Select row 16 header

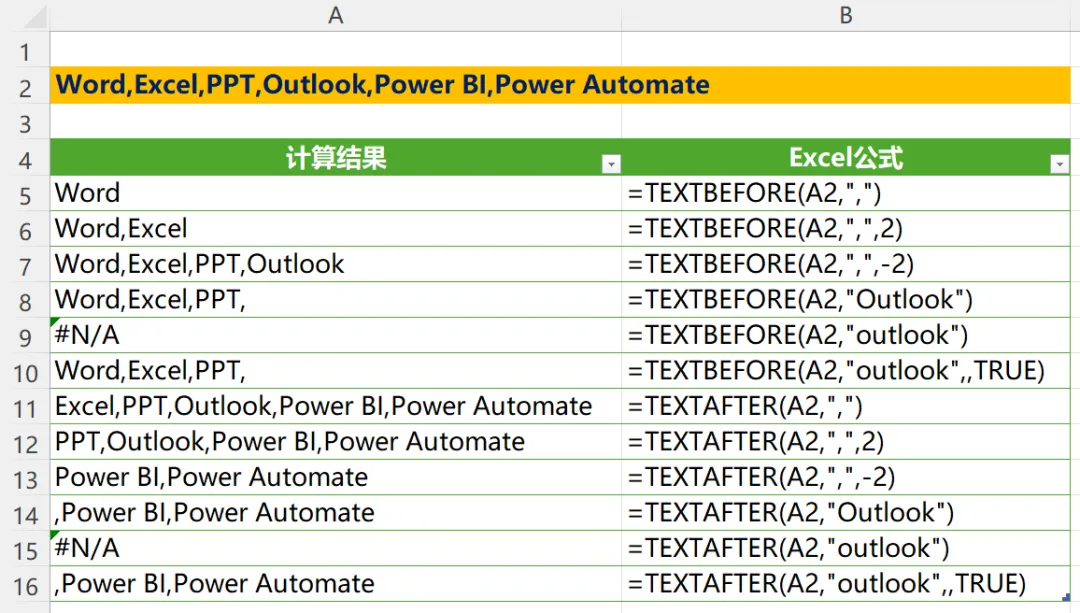[x=25, y=587]
